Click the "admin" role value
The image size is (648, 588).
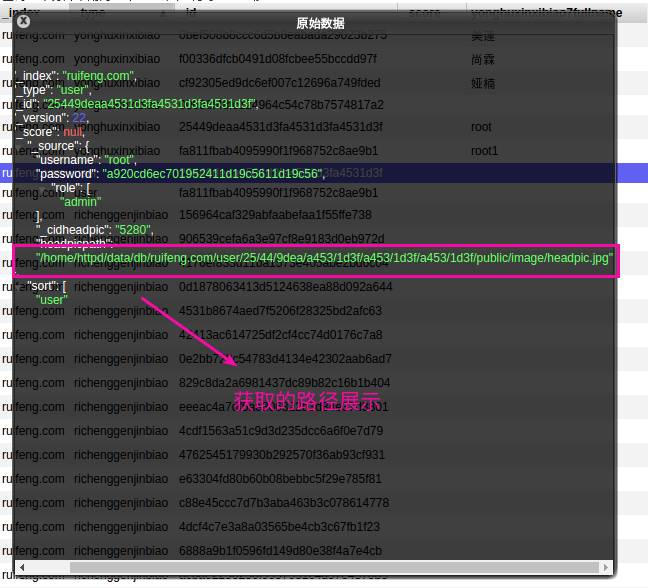(x=81, y=202)
